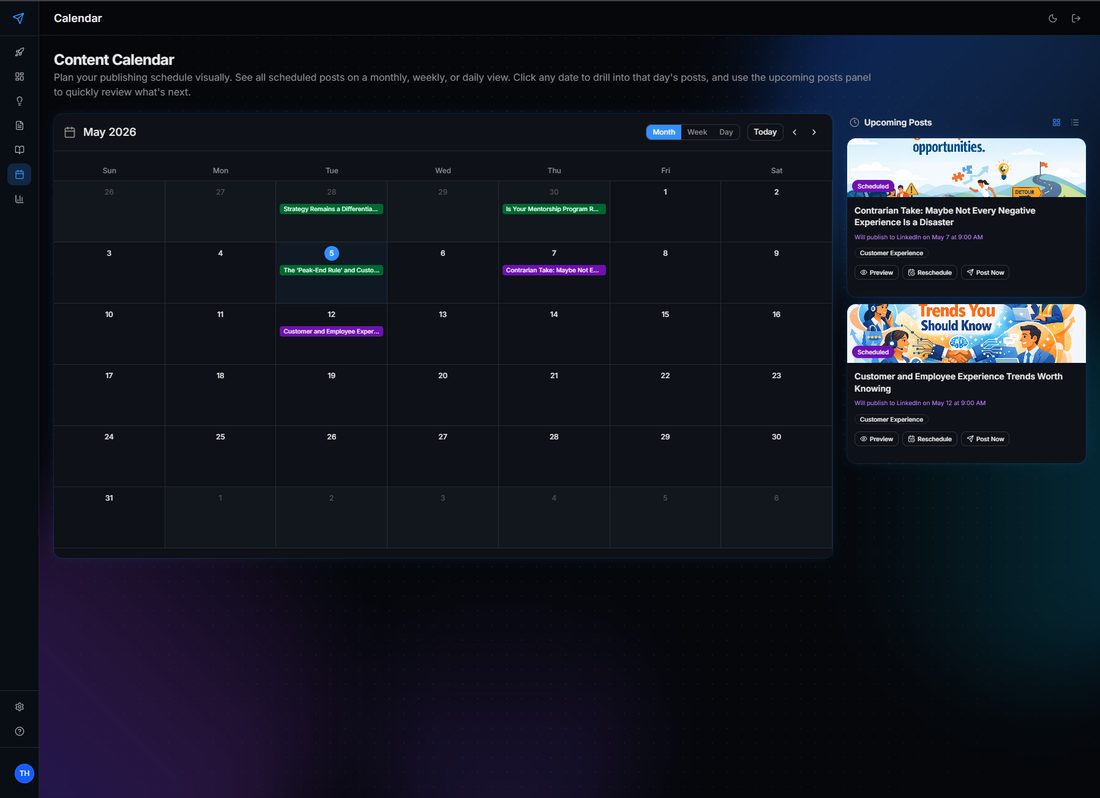The height and width of the screenshot is (798, 1100).
Task: Click the Scheduled badge on Trends card
Action: coord(873,352)
